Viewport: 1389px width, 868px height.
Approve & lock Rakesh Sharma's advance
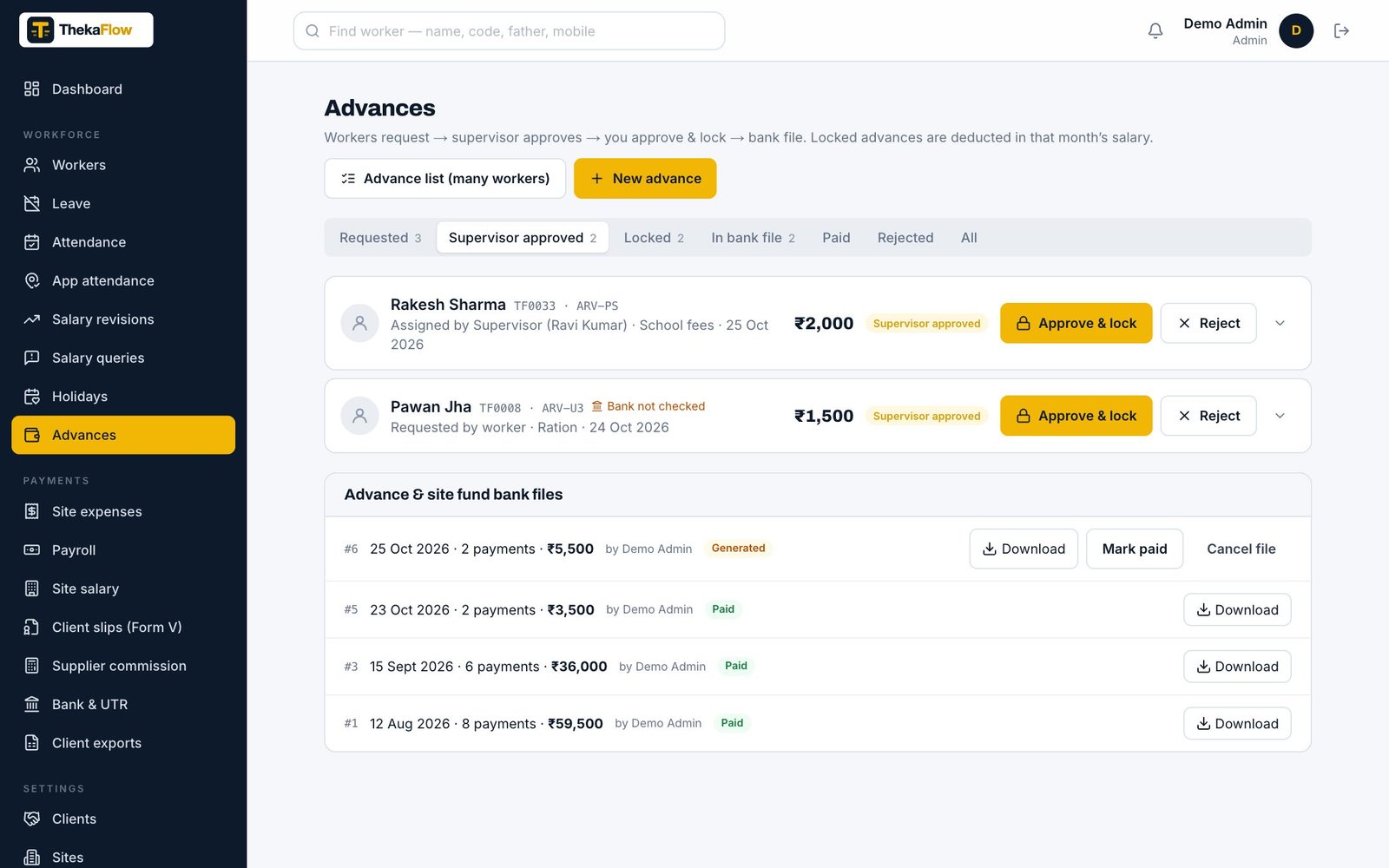(x=1076, y=323)
